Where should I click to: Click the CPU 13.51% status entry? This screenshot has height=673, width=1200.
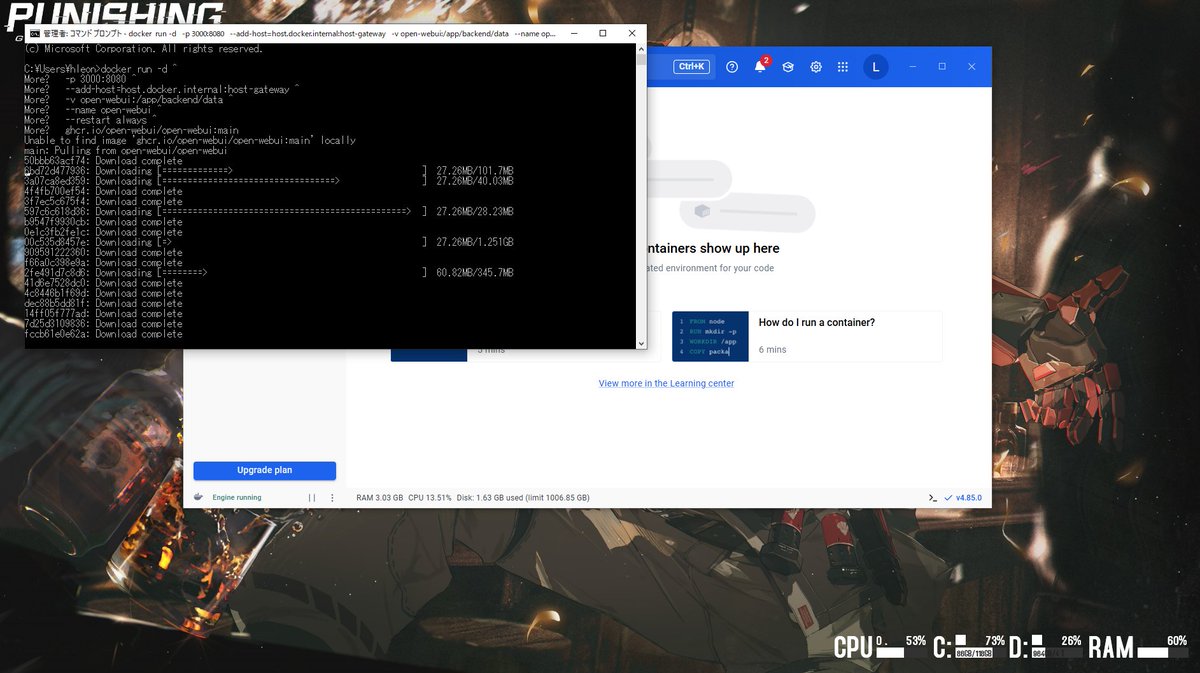point(430,498)
